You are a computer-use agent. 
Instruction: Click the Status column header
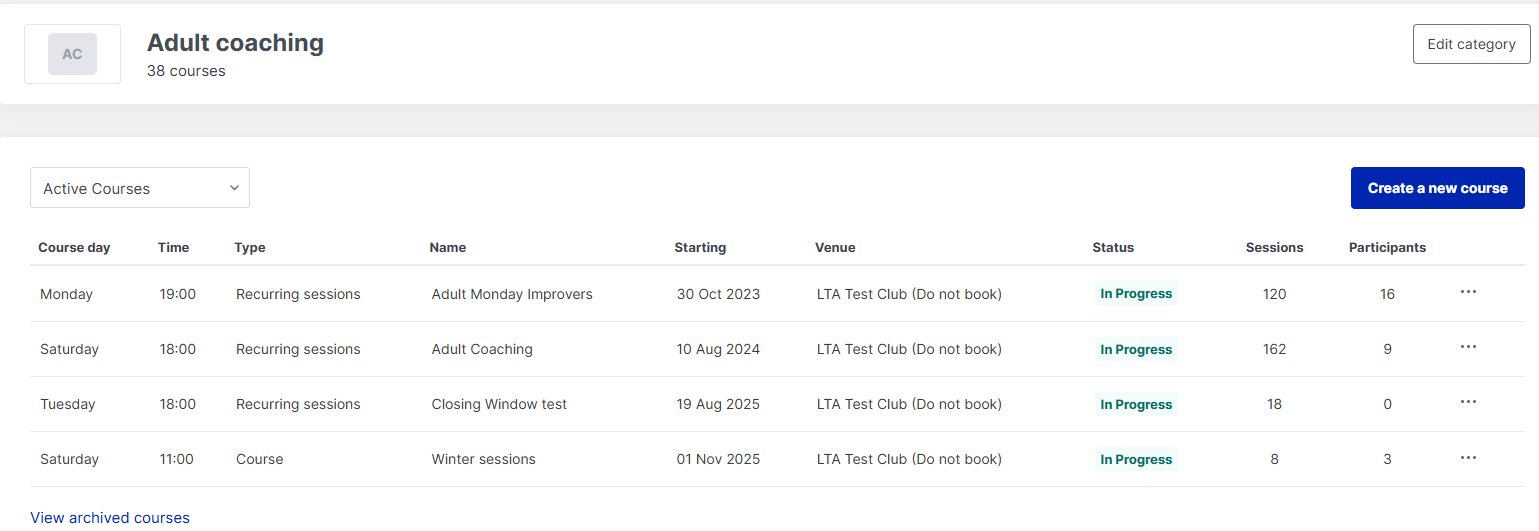coord(1113,247)
